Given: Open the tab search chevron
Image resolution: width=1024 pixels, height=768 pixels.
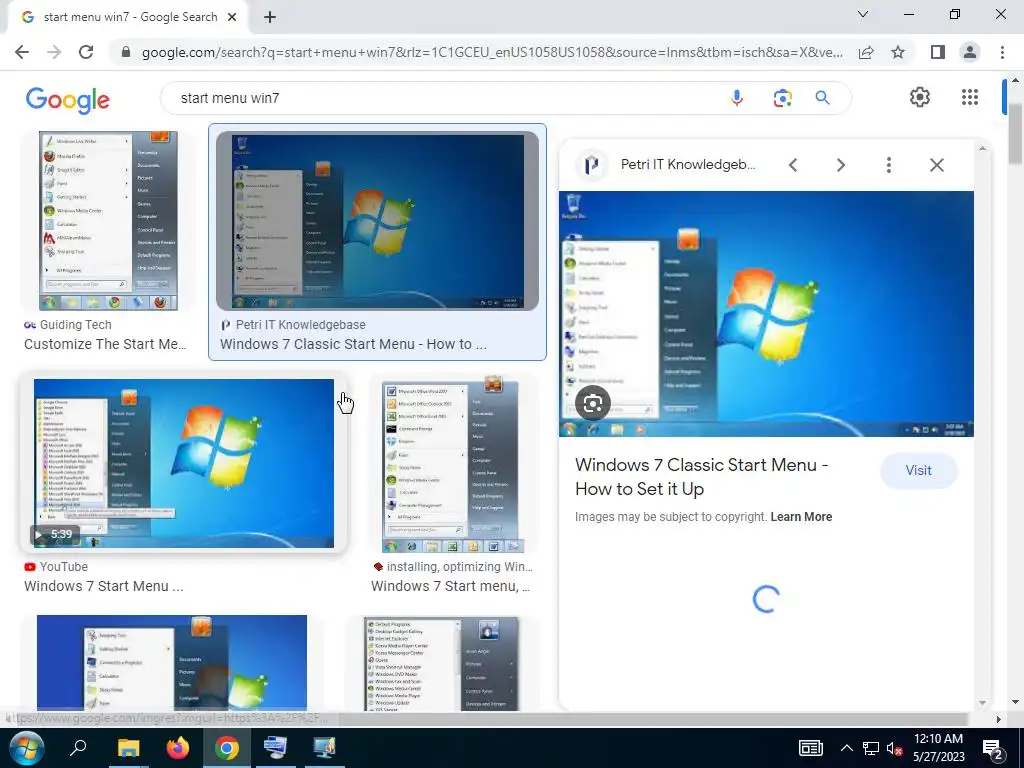Looking at the screenshot, I should (863, 14).
